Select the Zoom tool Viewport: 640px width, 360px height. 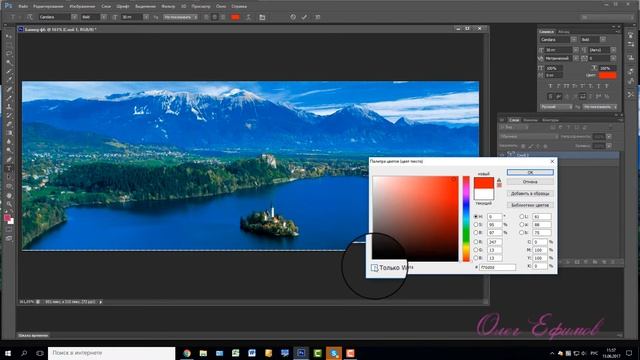pyautogui.click(x=9, y=204)
